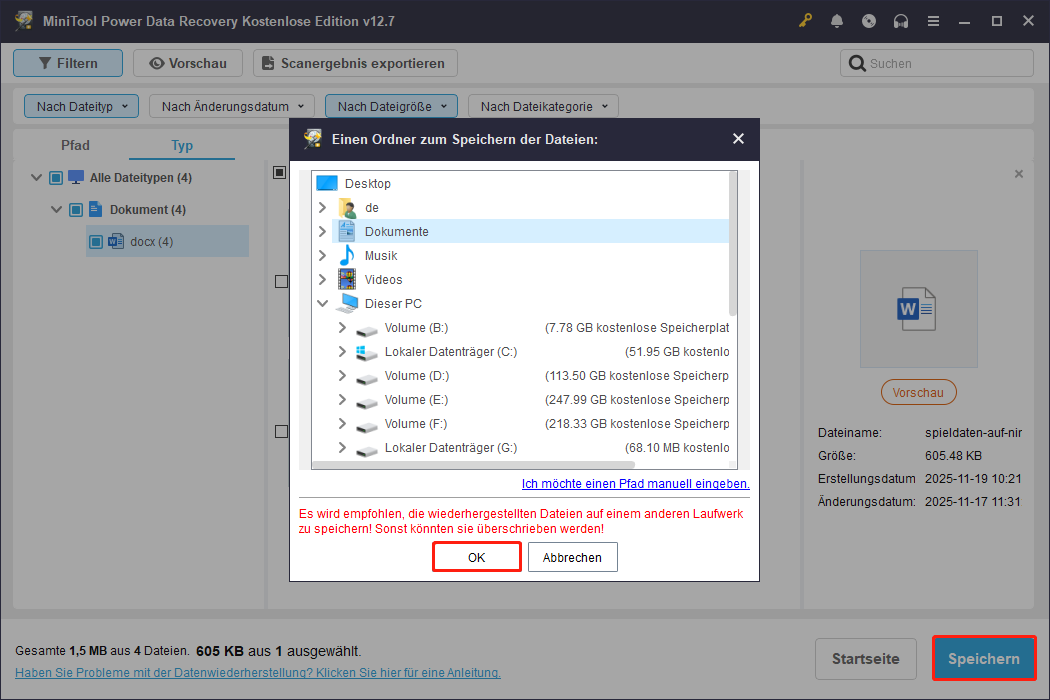Image resolution: width=1050 pixels, height=700 pixels.
Task: Click the Word document preview thumbnail
Action: click(918, 309)
